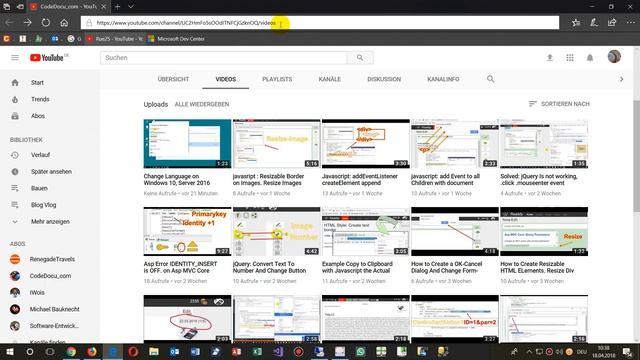Open the Rue25 - YouTube bookmark
The image size is (640, 360).
[115, 39]
